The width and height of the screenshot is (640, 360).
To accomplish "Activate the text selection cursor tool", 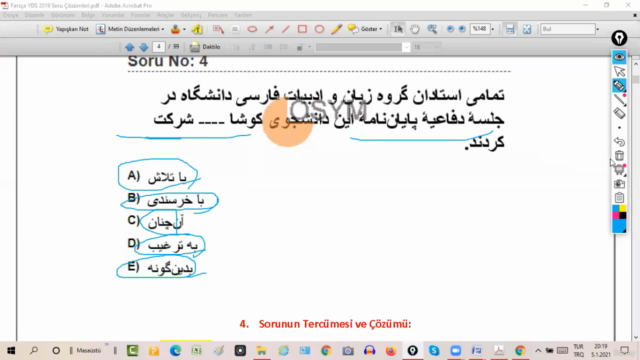I will pyautogui.click(x=398, y=29).
